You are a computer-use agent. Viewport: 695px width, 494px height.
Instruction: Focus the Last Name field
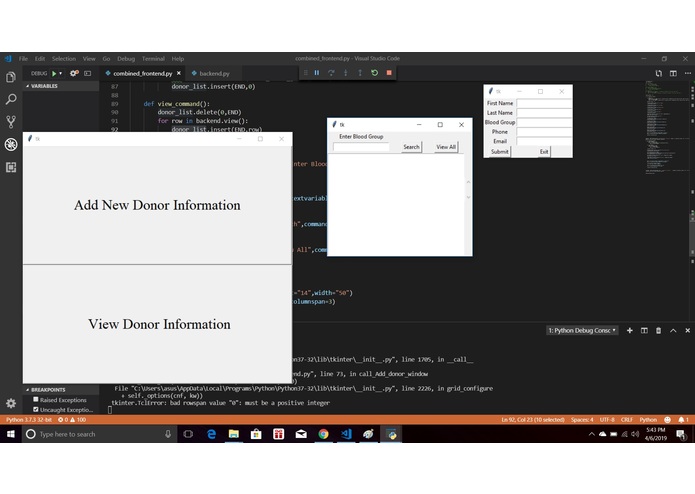pos(544,113)
